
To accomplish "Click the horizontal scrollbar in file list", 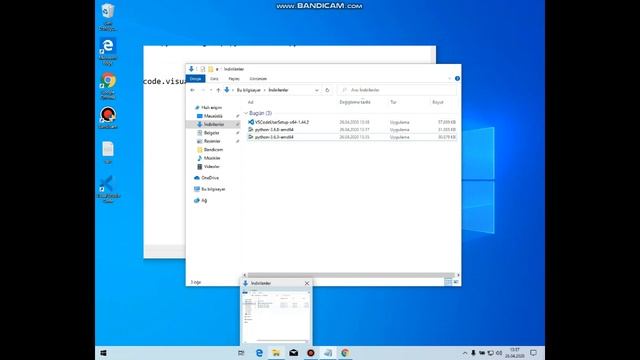I will (351, 275).
